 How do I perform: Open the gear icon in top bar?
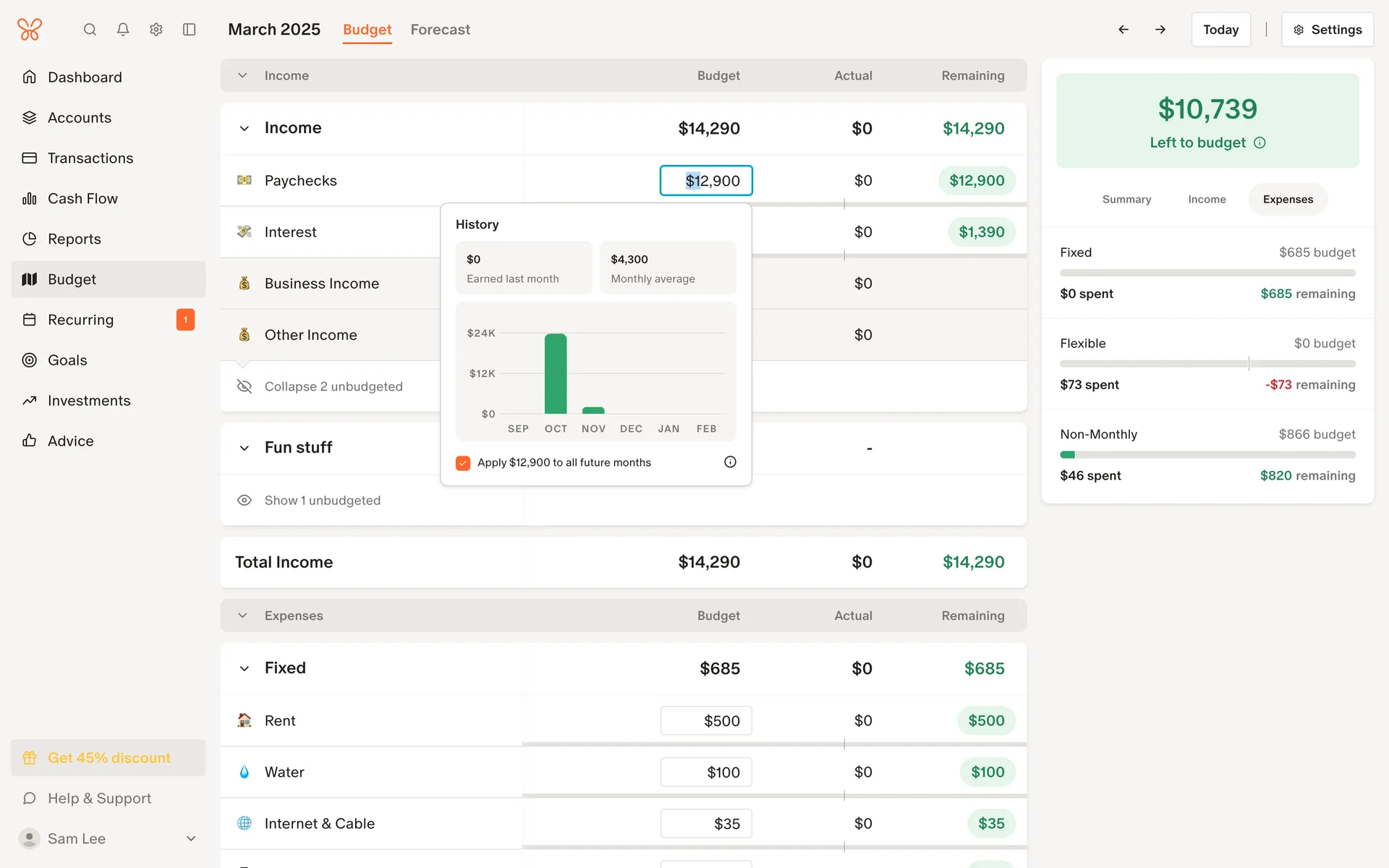coord(156,30)
